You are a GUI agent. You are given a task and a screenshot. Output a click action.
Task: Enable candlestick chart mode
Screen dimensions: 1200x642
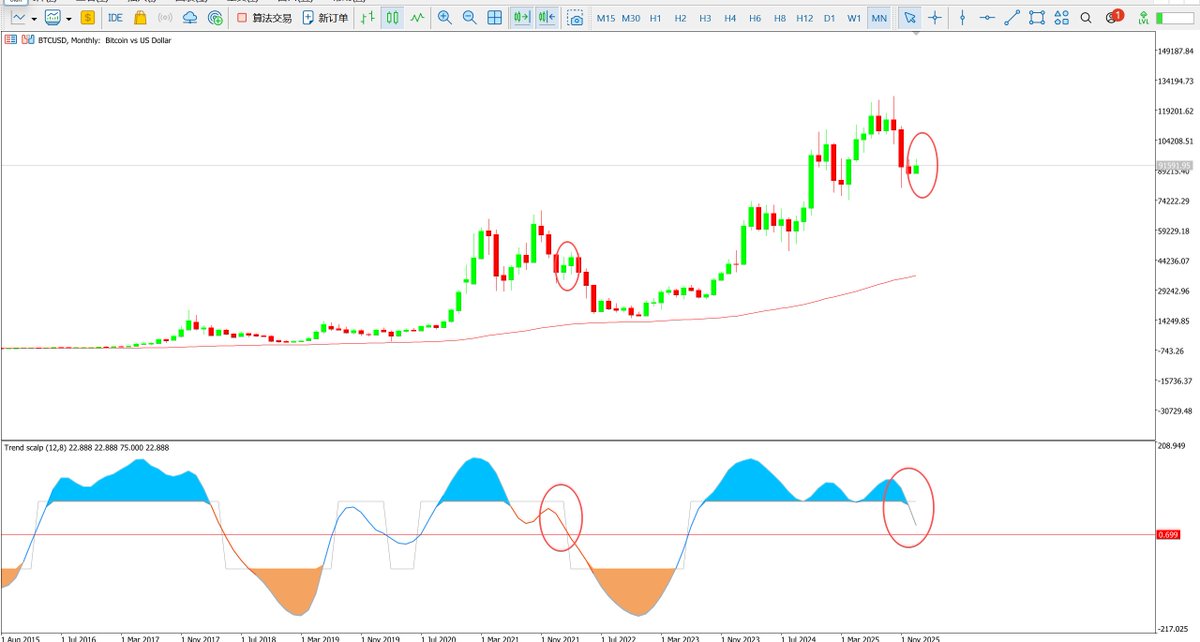pyautogui.click(x=390, y=17)
